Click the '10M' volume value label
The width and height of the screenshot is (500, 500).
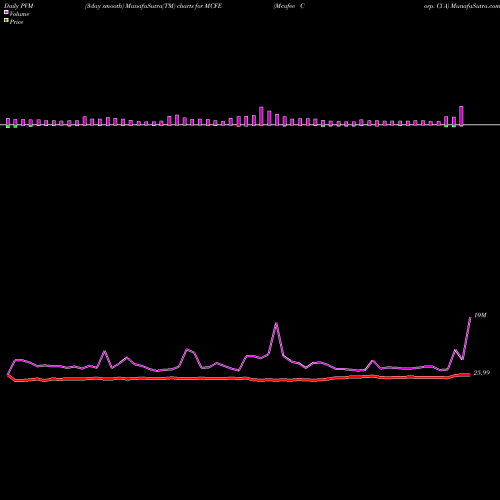click(480, 315)
